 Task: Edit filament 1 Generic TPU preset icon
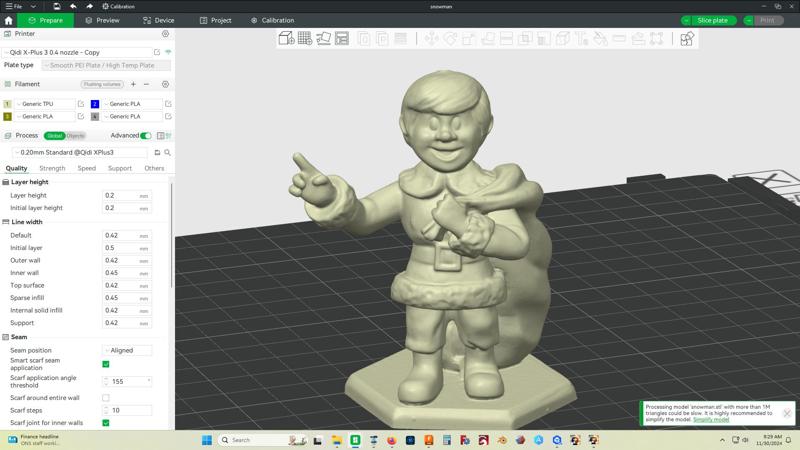(81, 104)
